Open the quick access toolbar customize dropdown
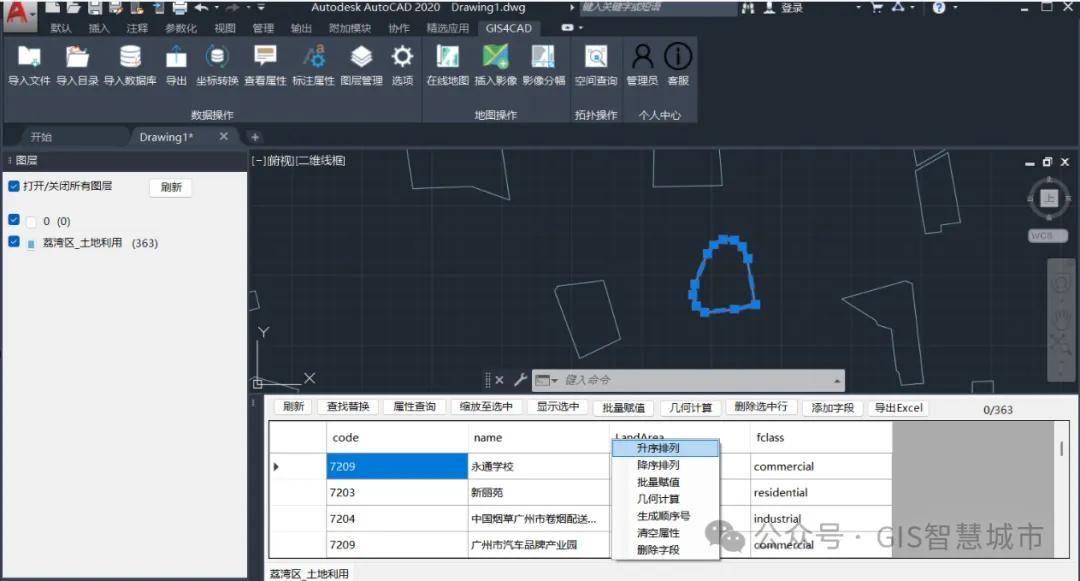The width and height of the screenshot is (1080, 581). [x=262, y=8]
